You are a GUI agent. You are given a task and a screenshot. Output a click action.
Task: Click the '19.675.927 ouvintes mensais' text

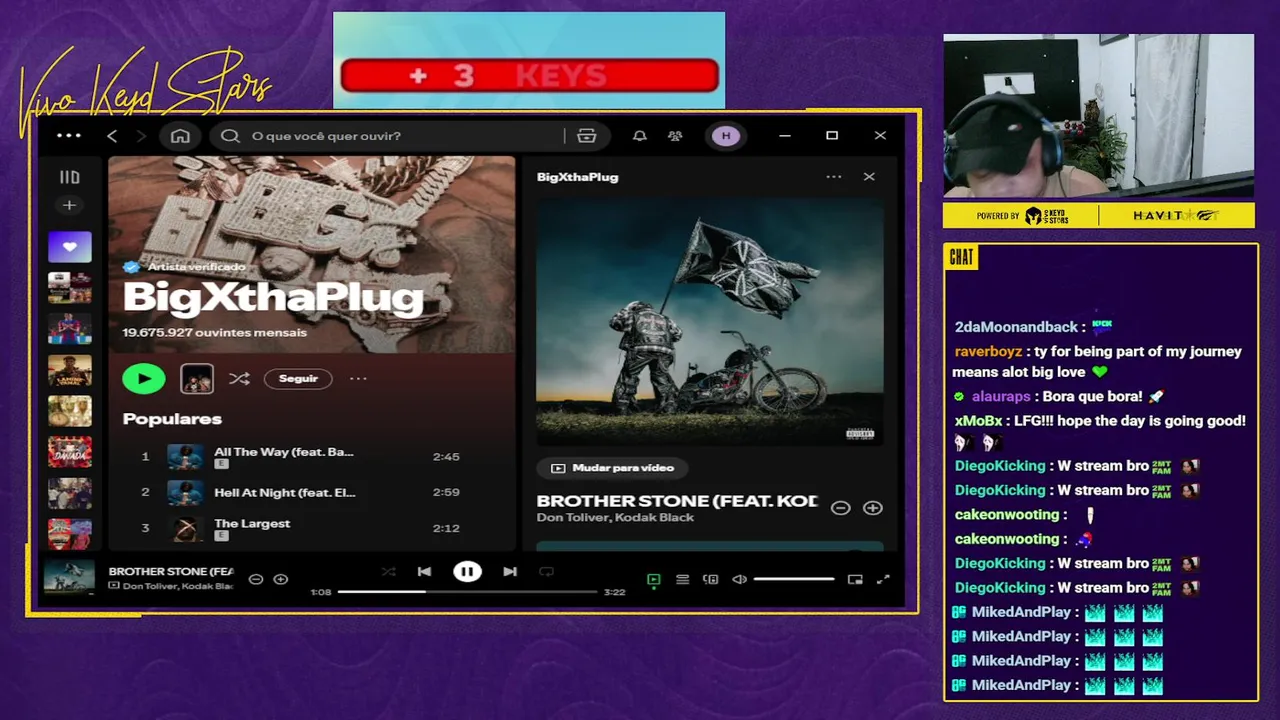point(214,332)
